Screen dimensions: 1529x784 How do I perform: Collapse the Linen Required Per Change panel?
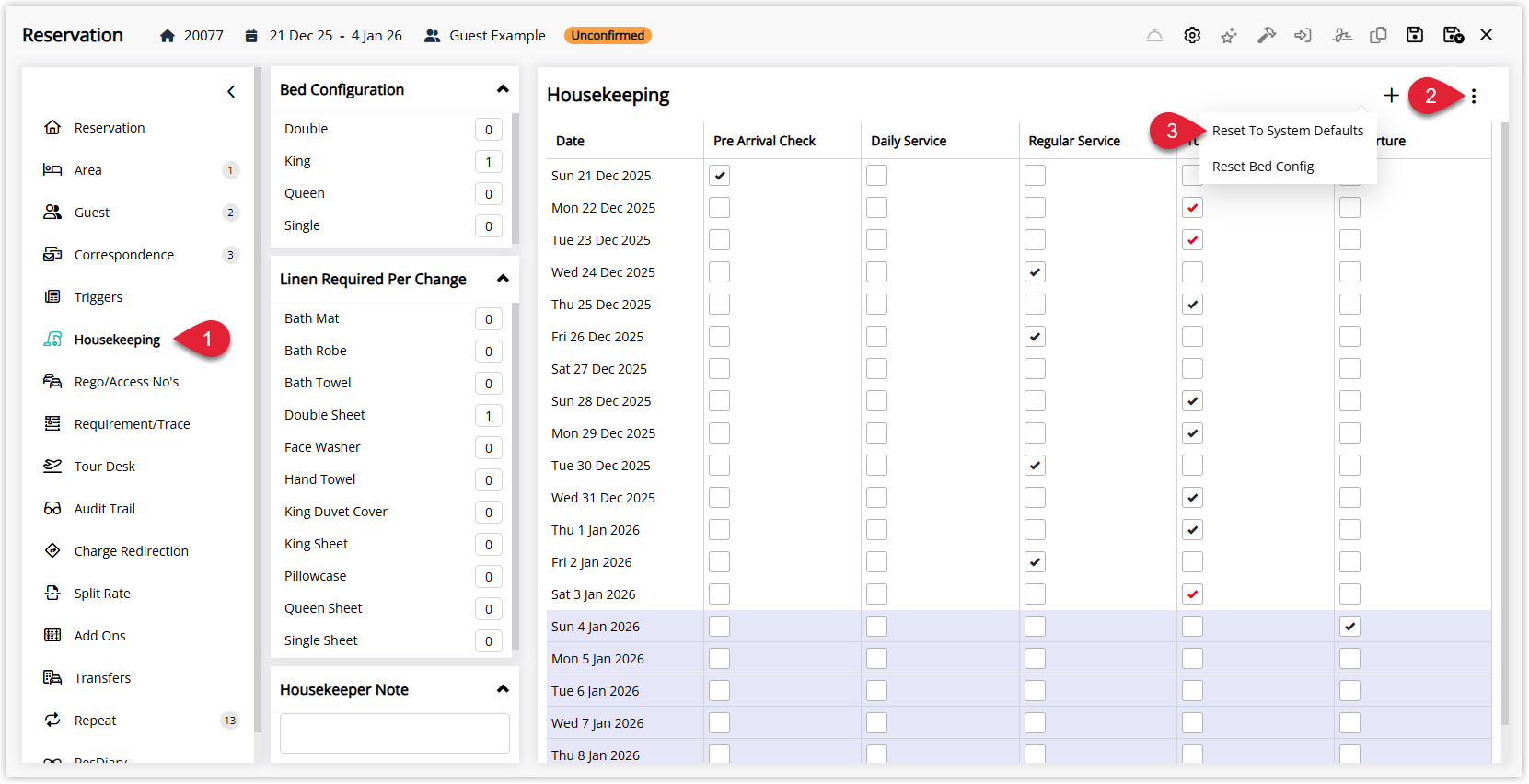503,279
